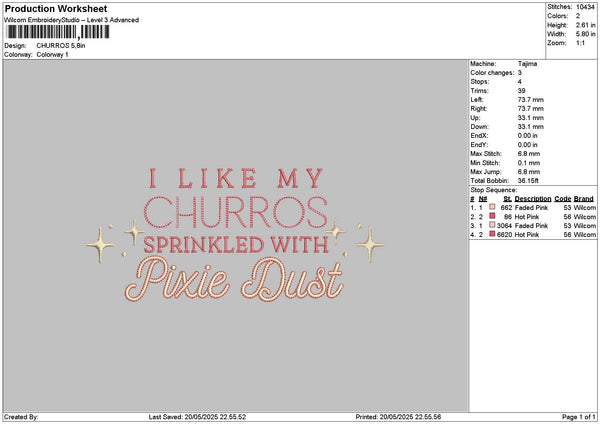Click the Code column header
This screenshot has width=600, height=424.
(562, 198)
